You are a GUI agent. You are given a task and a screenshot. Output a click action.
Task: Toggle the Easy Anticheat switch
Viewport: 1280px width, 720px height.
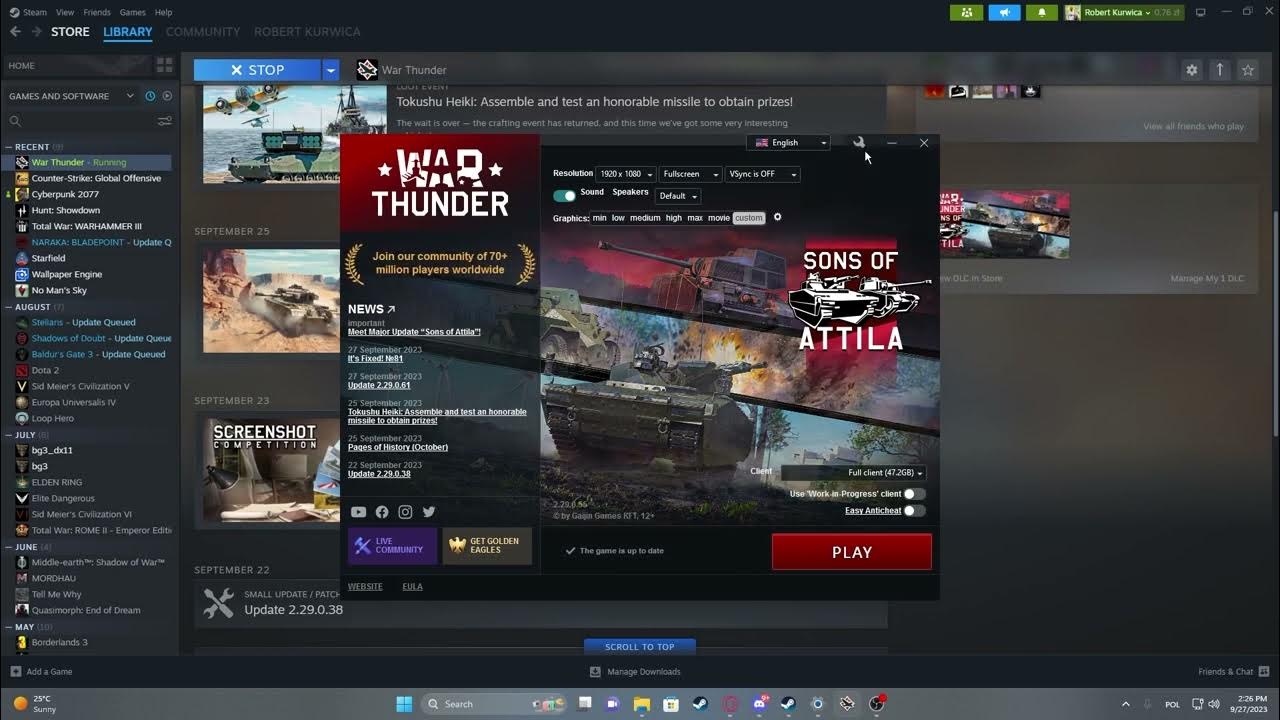[x=910, y=511]
